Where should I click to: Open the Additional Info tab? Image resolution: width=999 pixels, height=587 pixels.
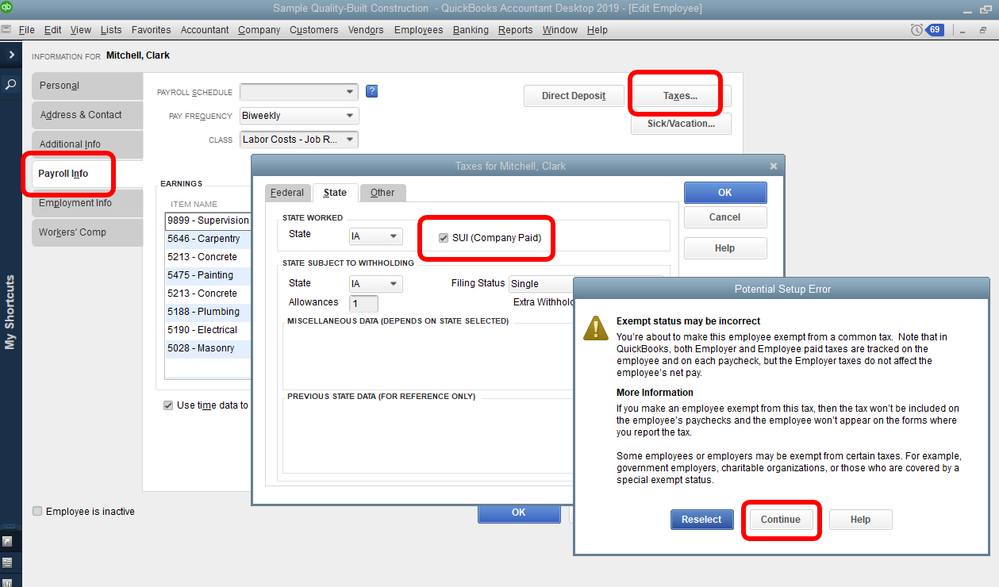click(87, 144)
